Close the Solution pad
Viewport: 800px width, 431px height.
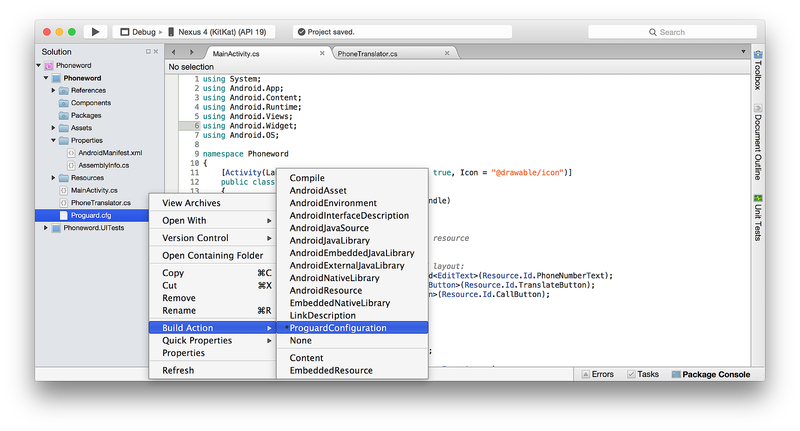coord(156,52)
